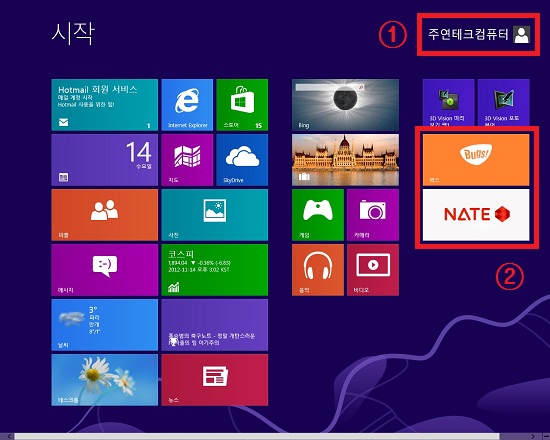Open the Desktop daisy tile
Viewport: 550px width, 440px height.
(105, 380)
